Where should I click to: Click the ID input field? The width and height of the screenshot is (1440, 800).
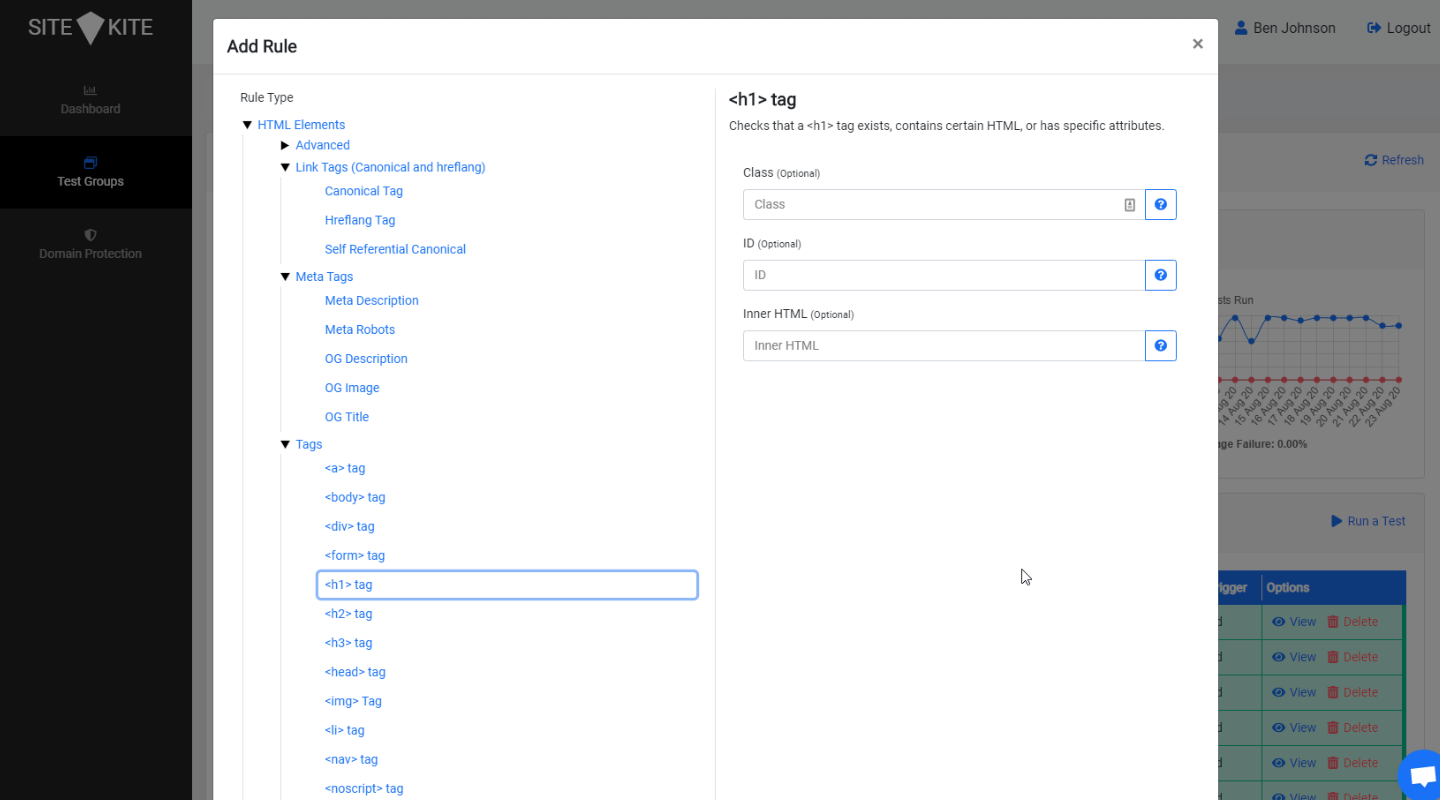[944, 275]
